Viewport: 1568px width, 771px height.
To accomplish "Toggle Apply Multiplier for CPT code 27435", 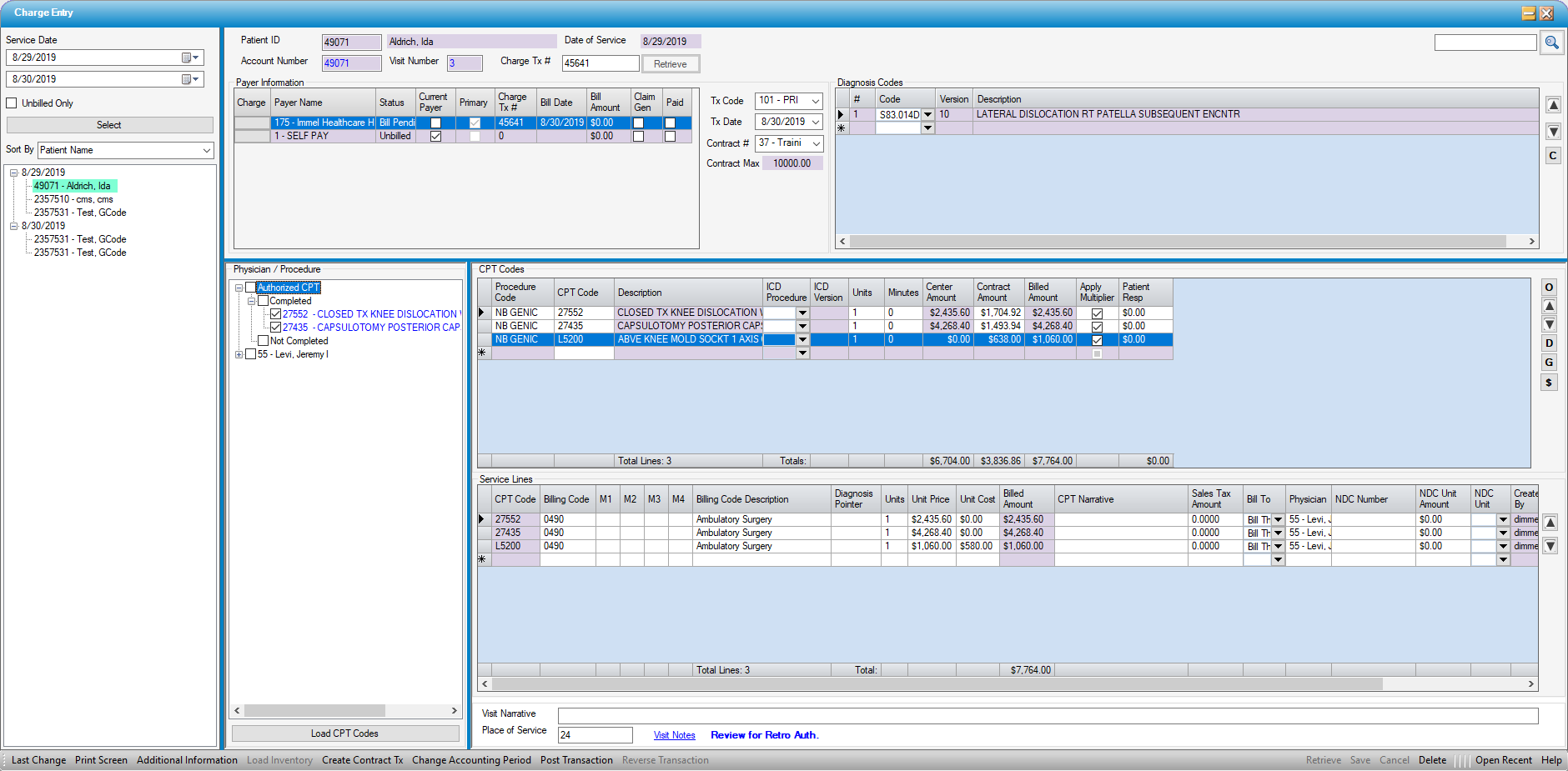I will (x=1097, y=327).
